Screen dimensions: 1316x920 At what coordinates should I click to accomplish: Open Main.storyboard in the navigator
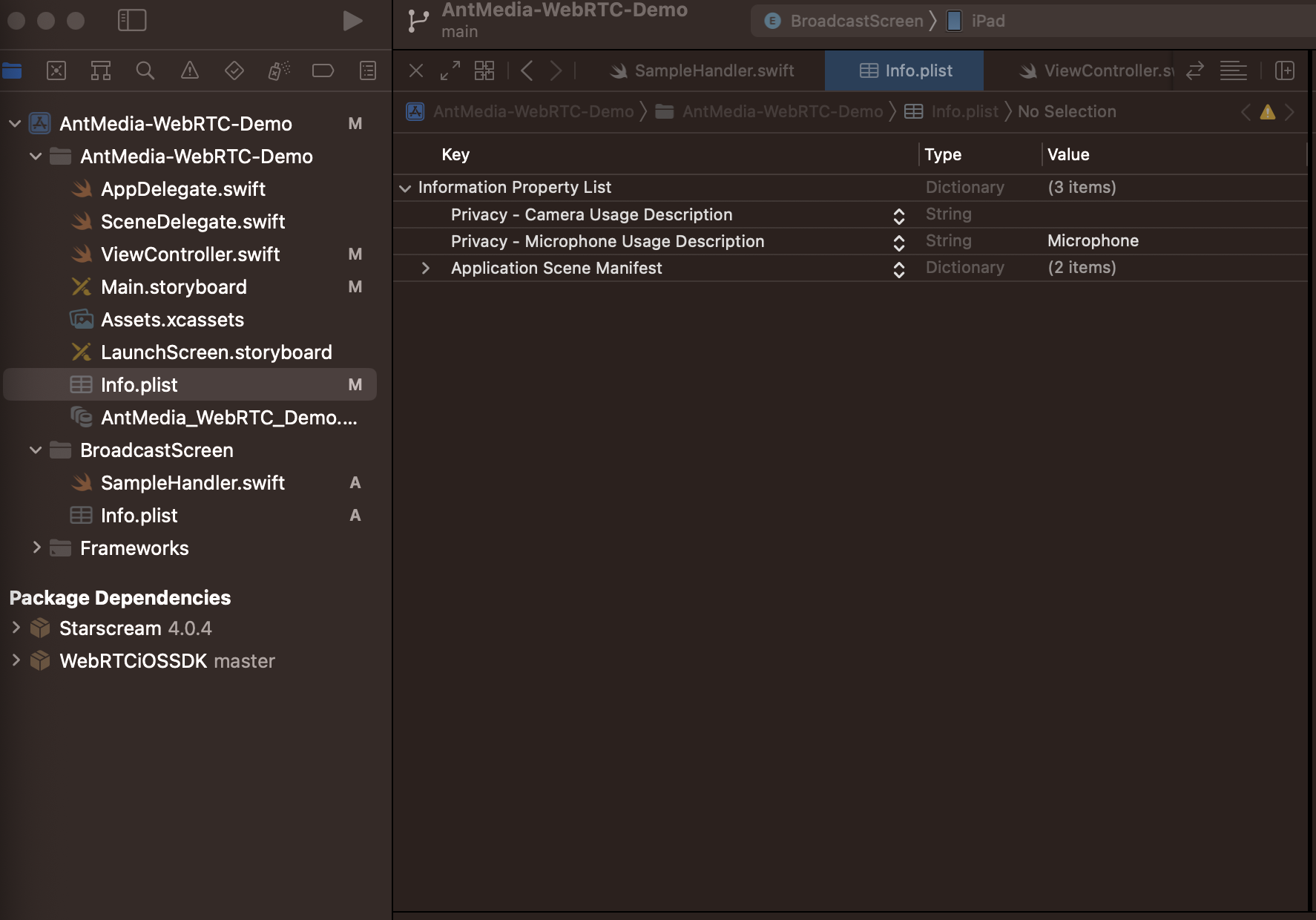174,286
